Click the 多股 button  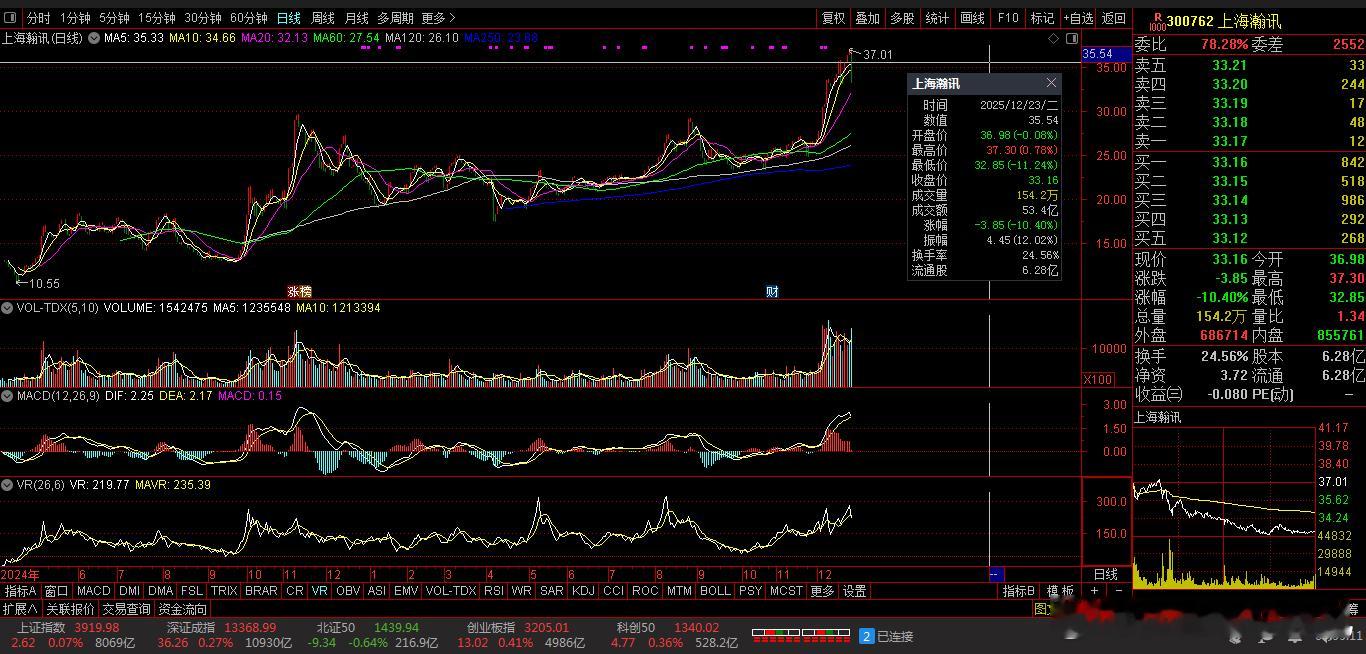[x=903, y=18]
